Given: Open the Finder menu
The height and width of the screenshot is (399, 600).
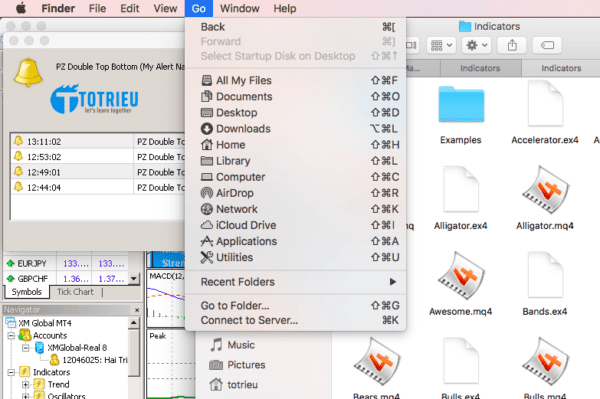Looking at the screenshot, I should (58, 8).
